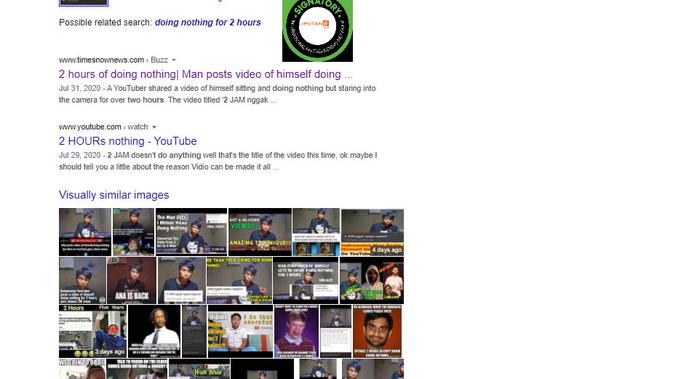Open thumbnail of man in white t-shirt sitting
The width and height of the screenshot is (673, 379).
coord(240,331)
